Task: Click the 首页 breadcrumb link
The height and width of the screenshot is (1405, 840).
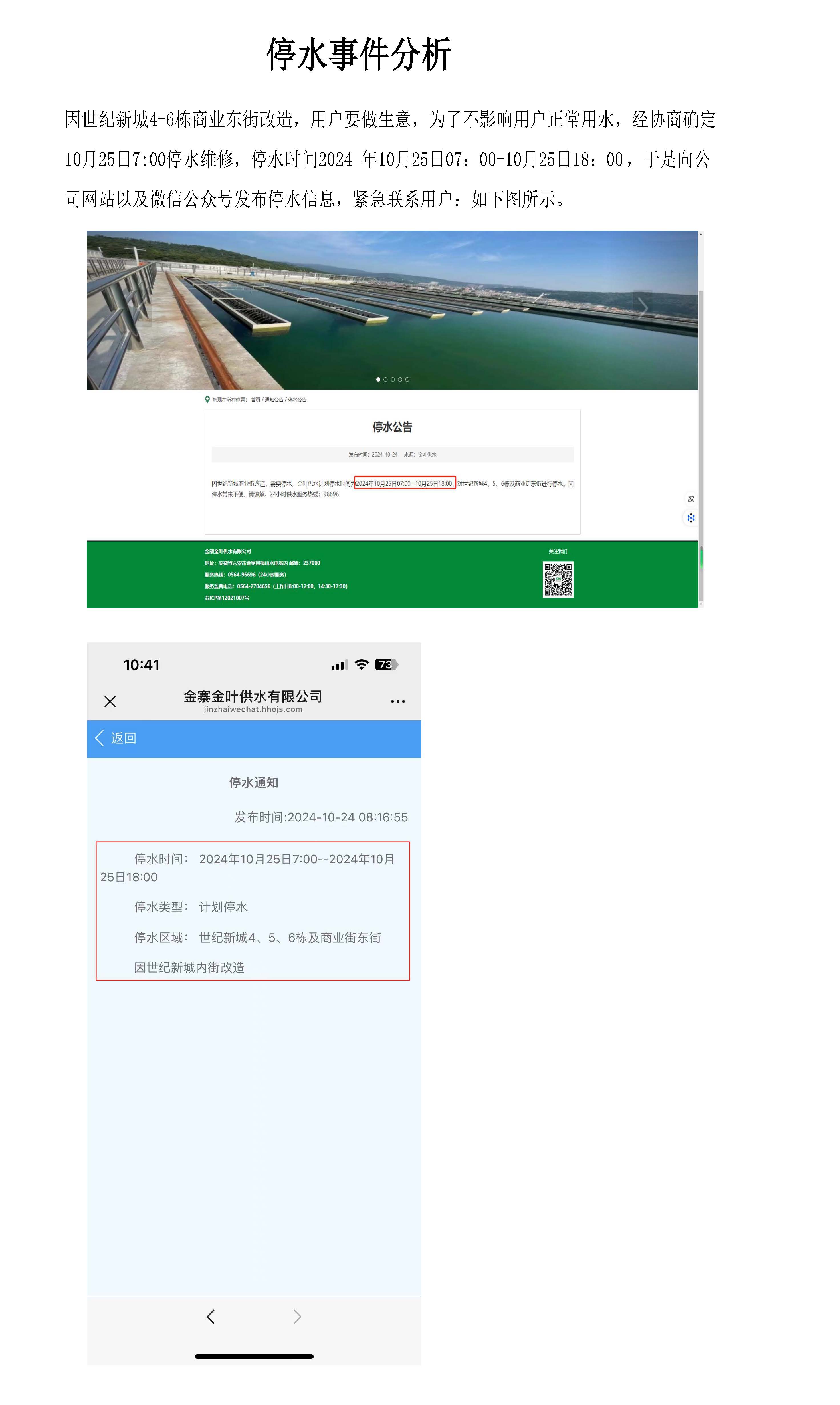Action: click(256, 400)
